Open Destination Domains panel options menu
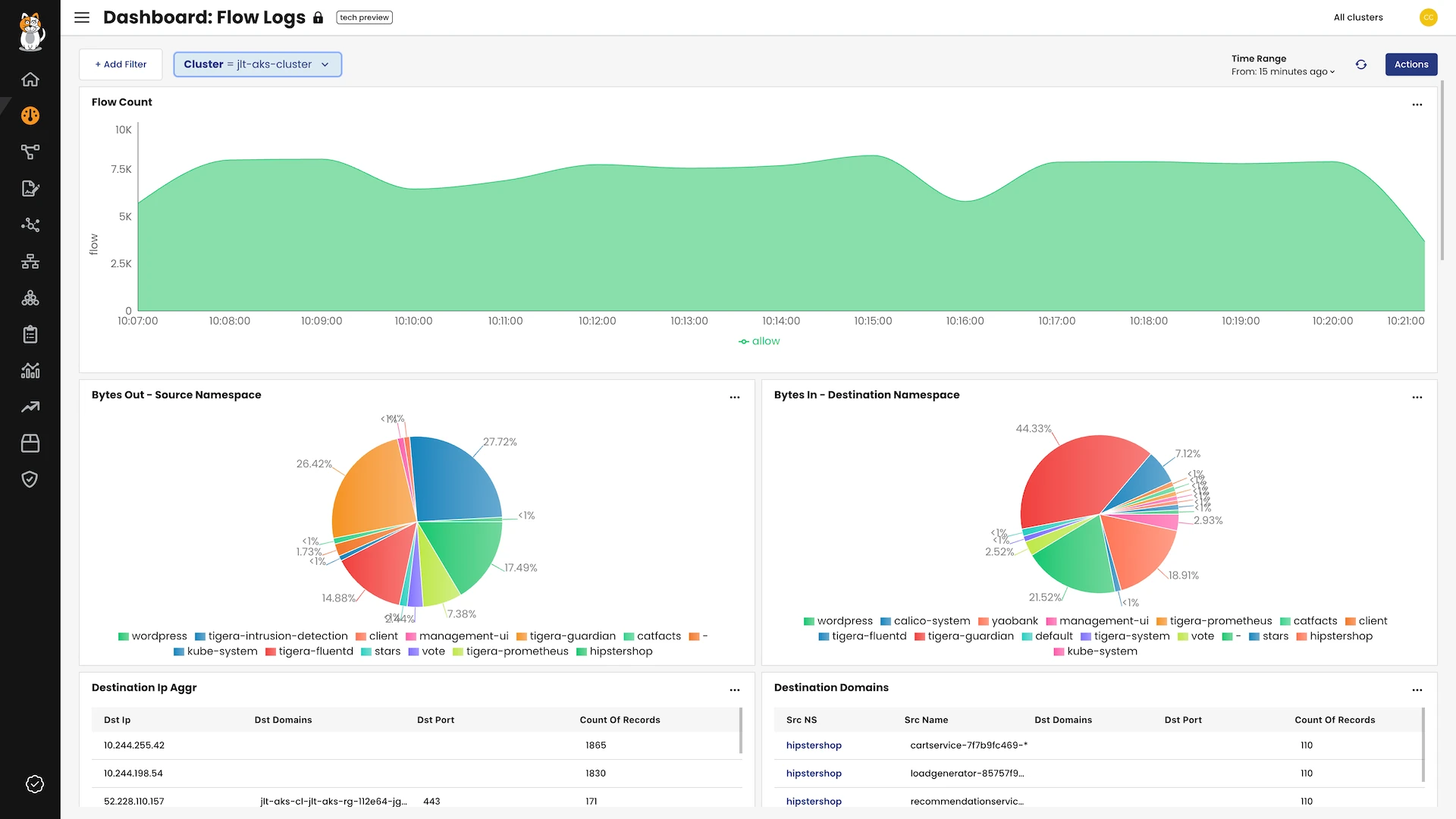The image size is (1456, 819). [x=1417, y=690]
